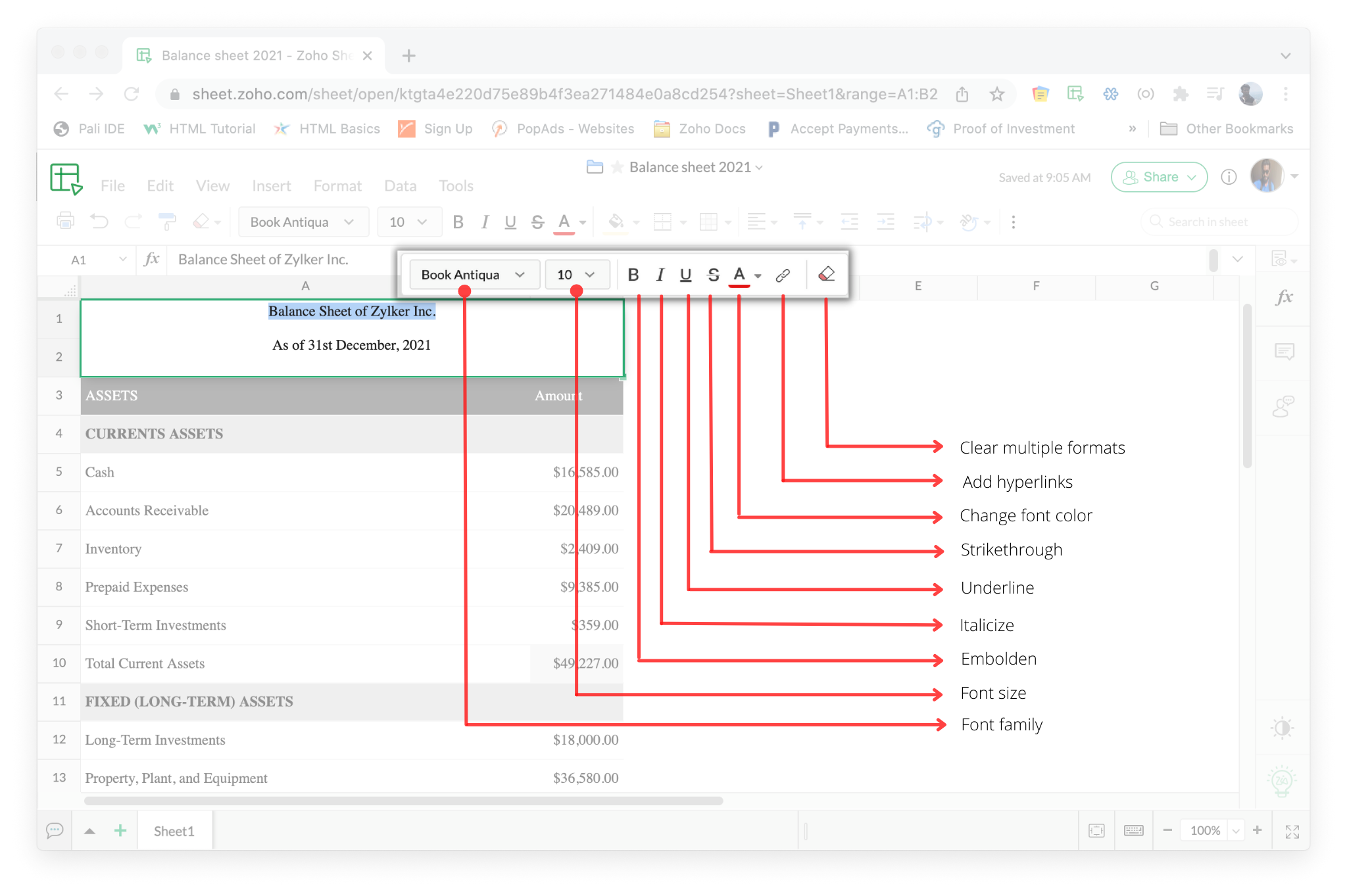Click the print icon in main toolbar
This screenshot has width=1347, height=896.
click(65, 222)
